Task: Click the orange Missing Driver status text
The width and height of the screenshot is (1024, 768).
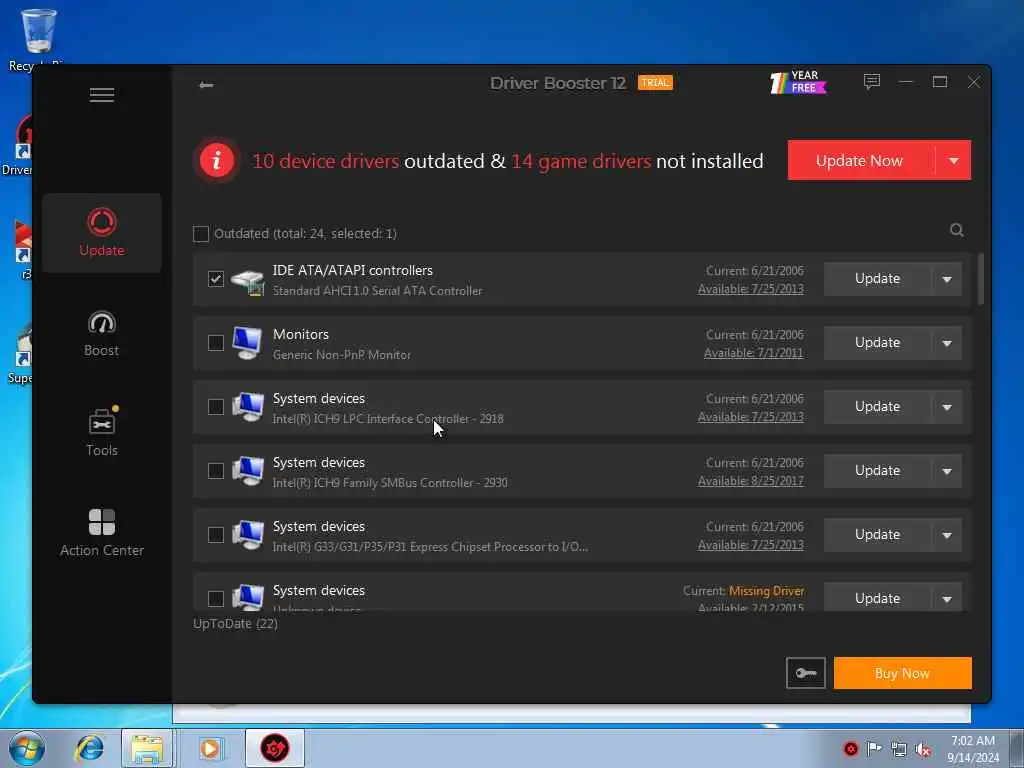Action: [x=767, y=591]
